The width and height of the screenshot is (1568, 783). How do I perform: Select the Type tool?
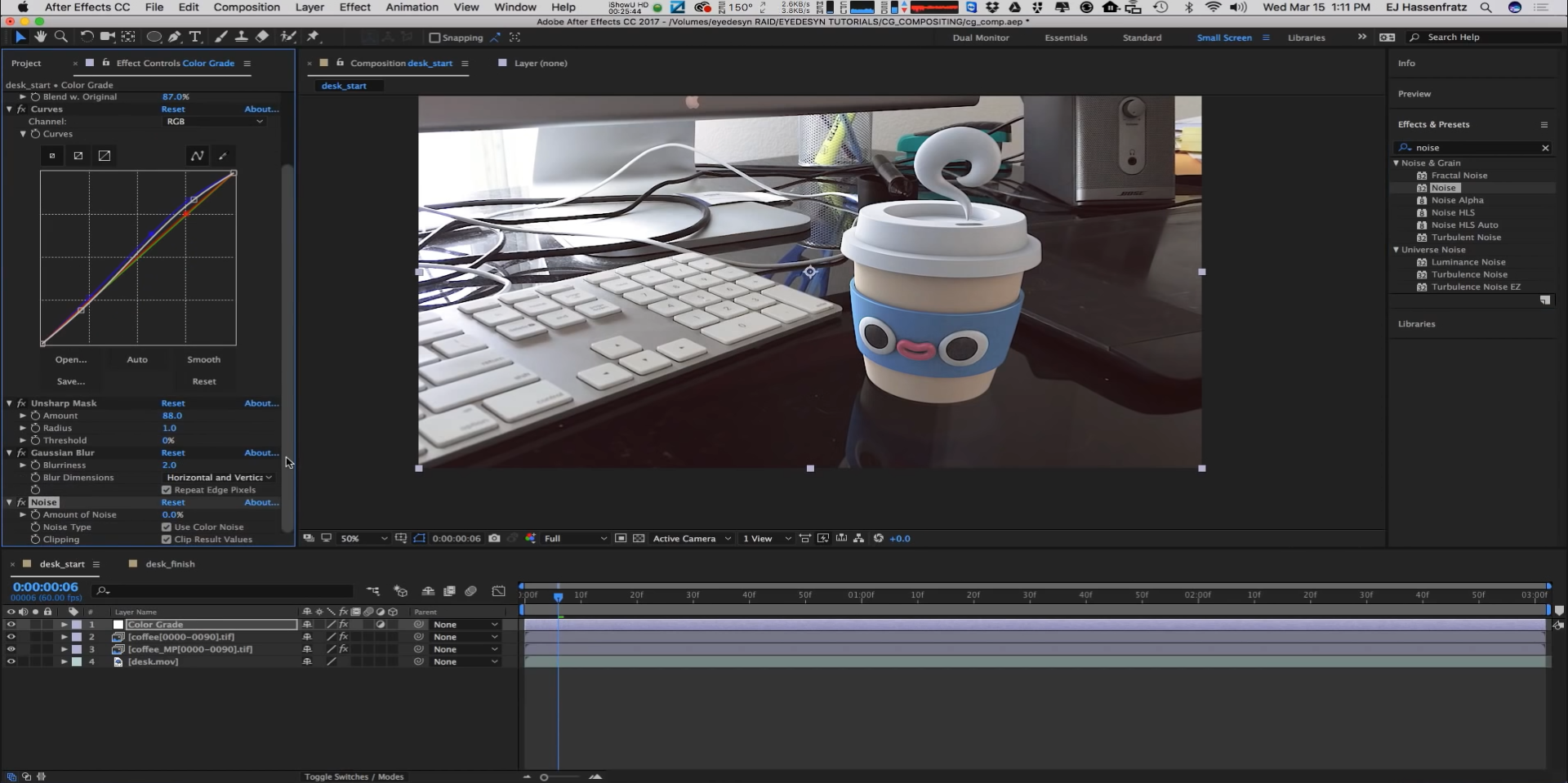point(195,37)
